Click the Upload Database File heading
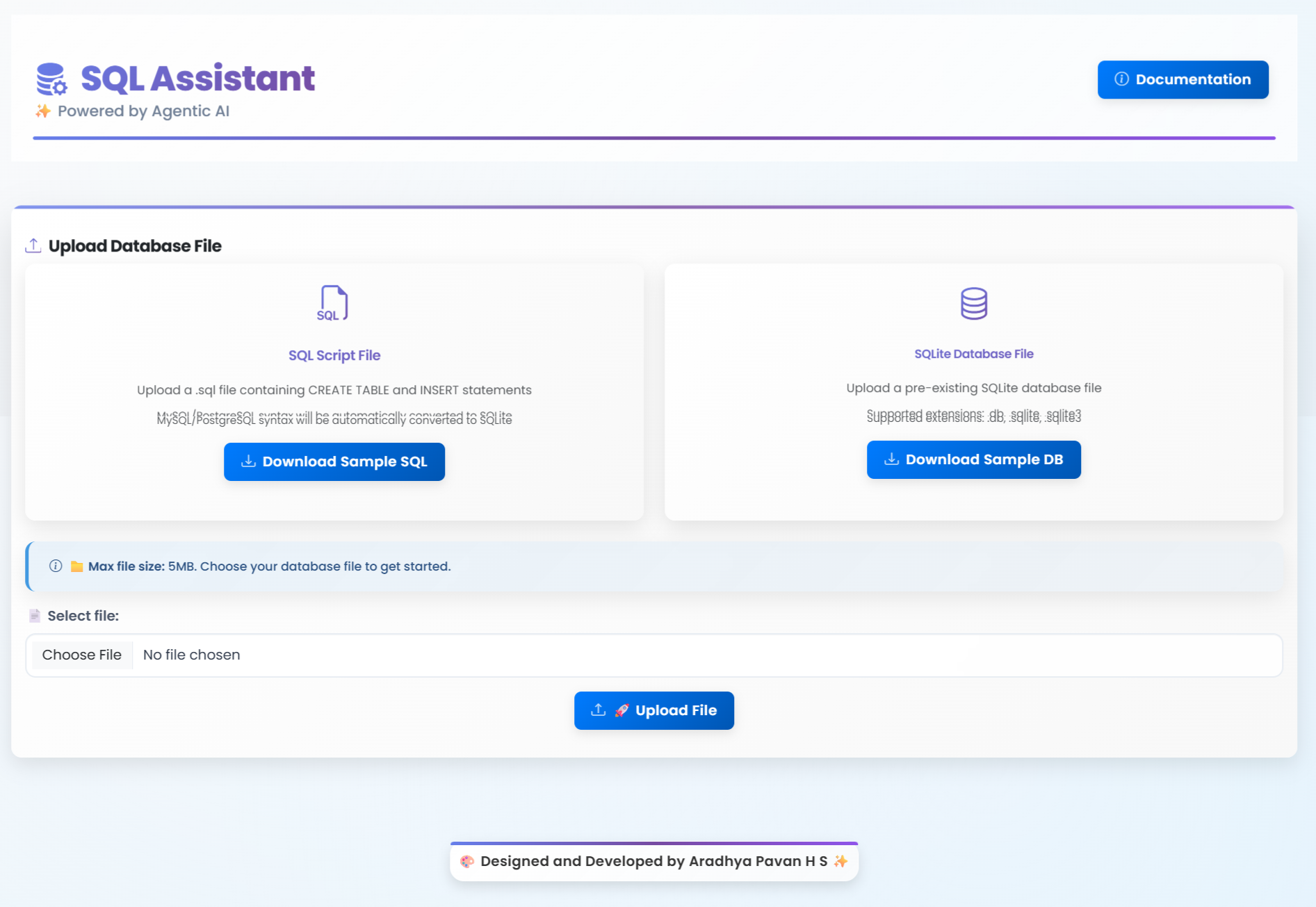The image size is (1316, 907). point(135,246)
